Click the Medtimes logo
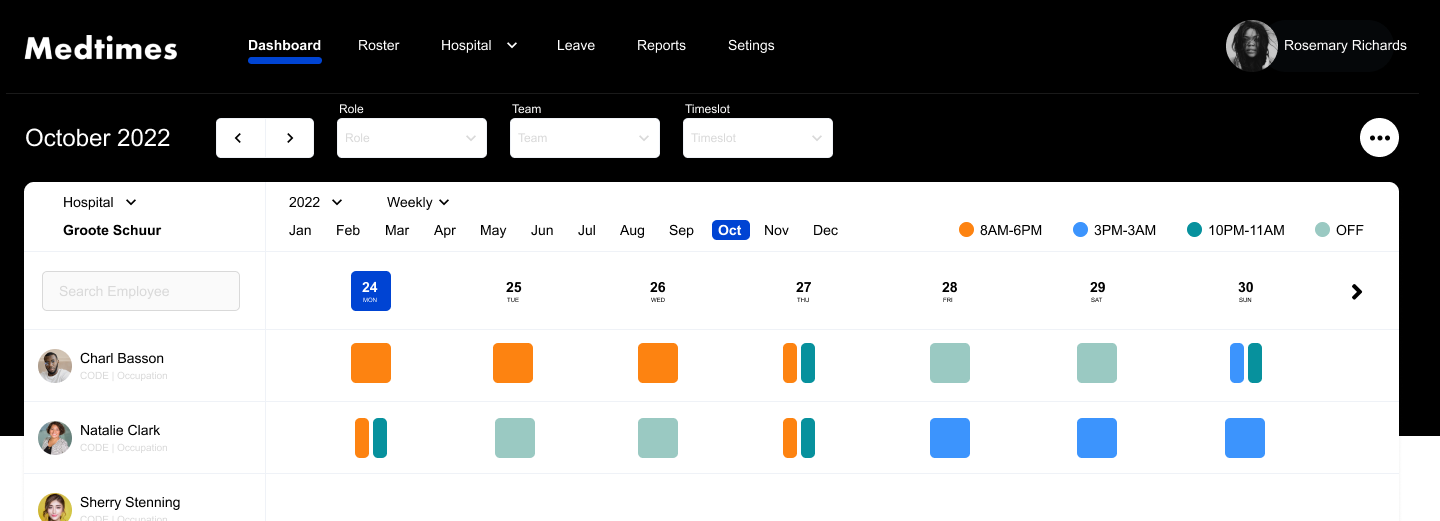 [x=101, y=47]
